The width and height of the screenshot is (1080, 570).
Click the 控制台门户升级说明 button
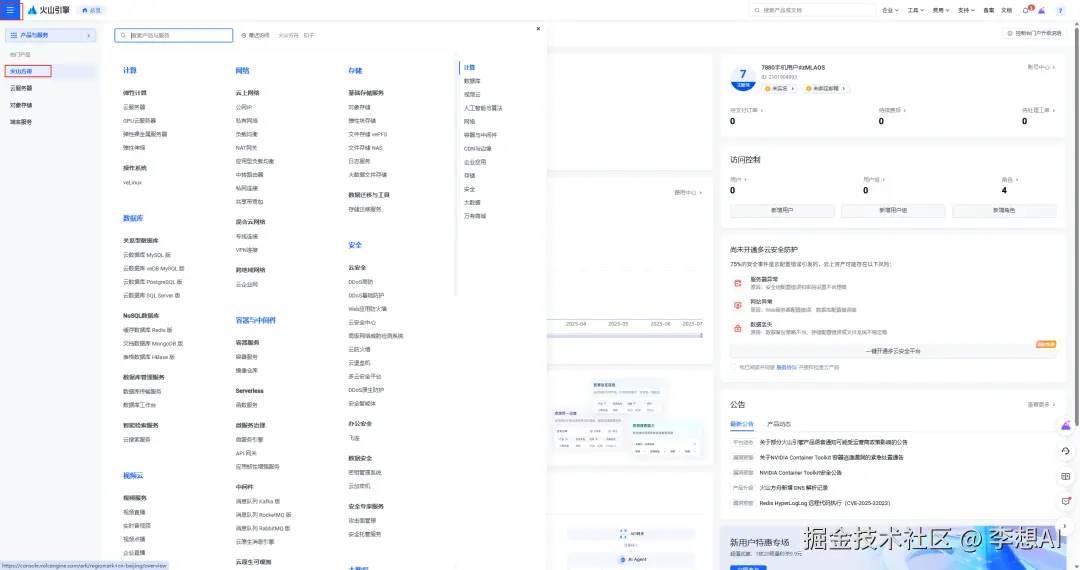[x=1034, y=33]
